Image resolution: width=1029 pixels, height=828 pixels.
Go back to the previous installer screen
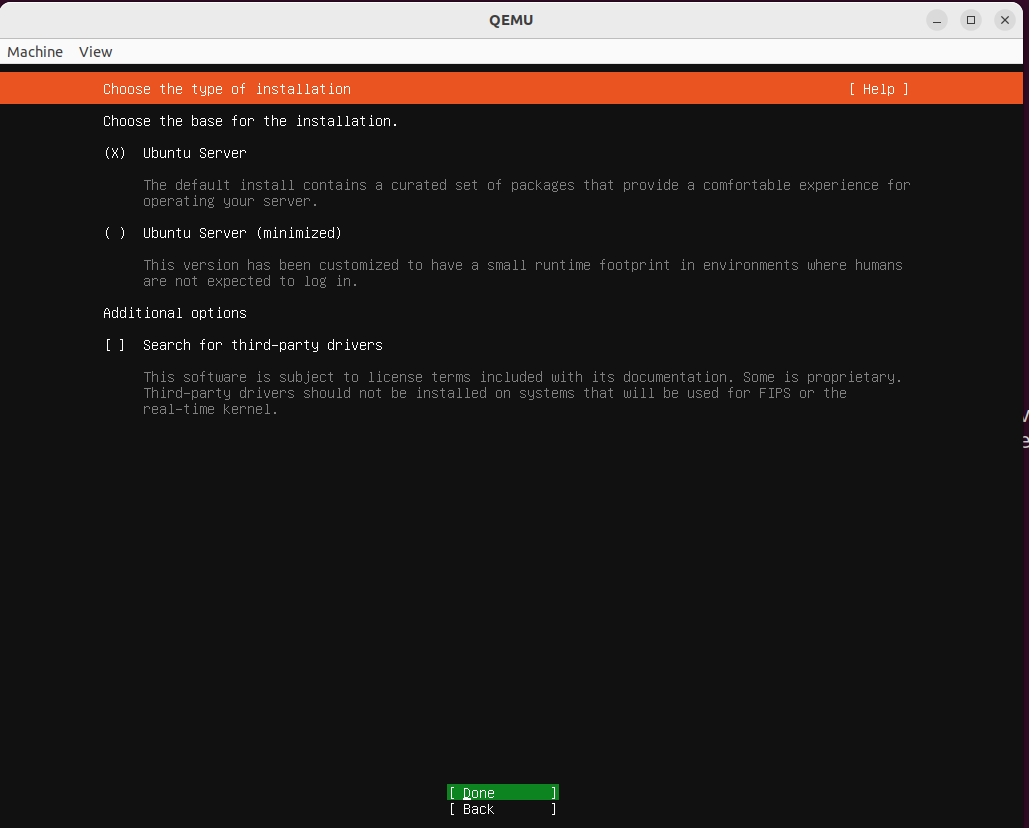pos(502,809)
